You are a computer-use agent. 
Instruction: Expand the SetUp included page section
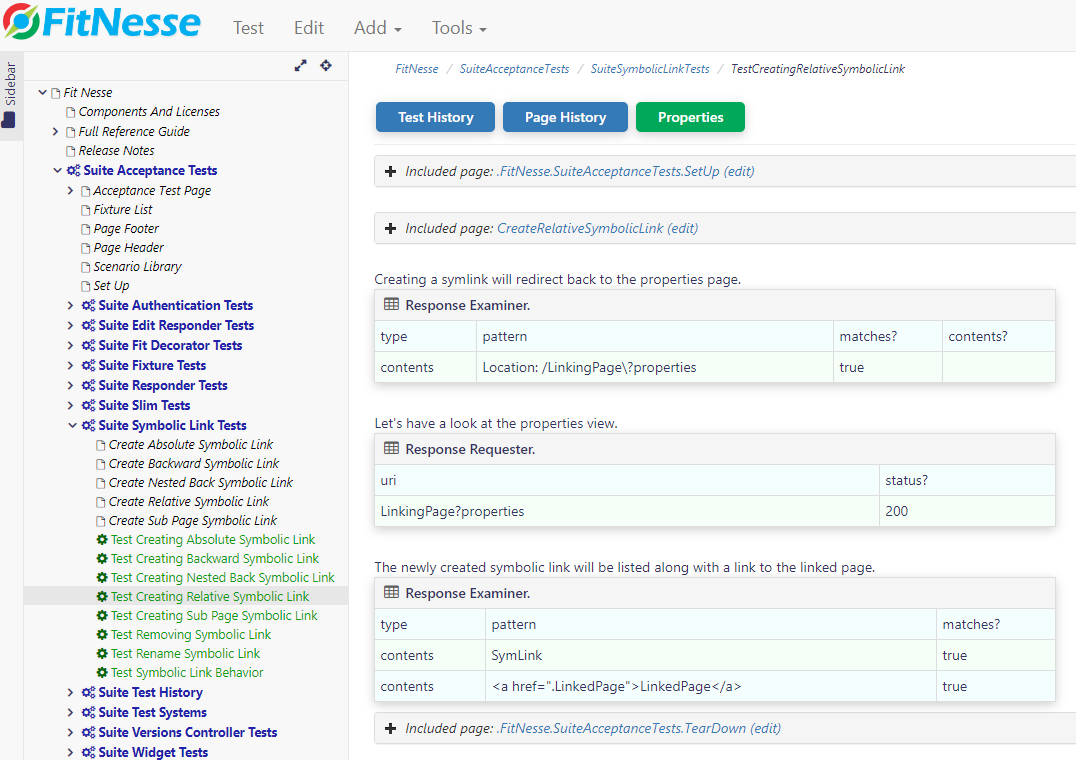[390, 171]
